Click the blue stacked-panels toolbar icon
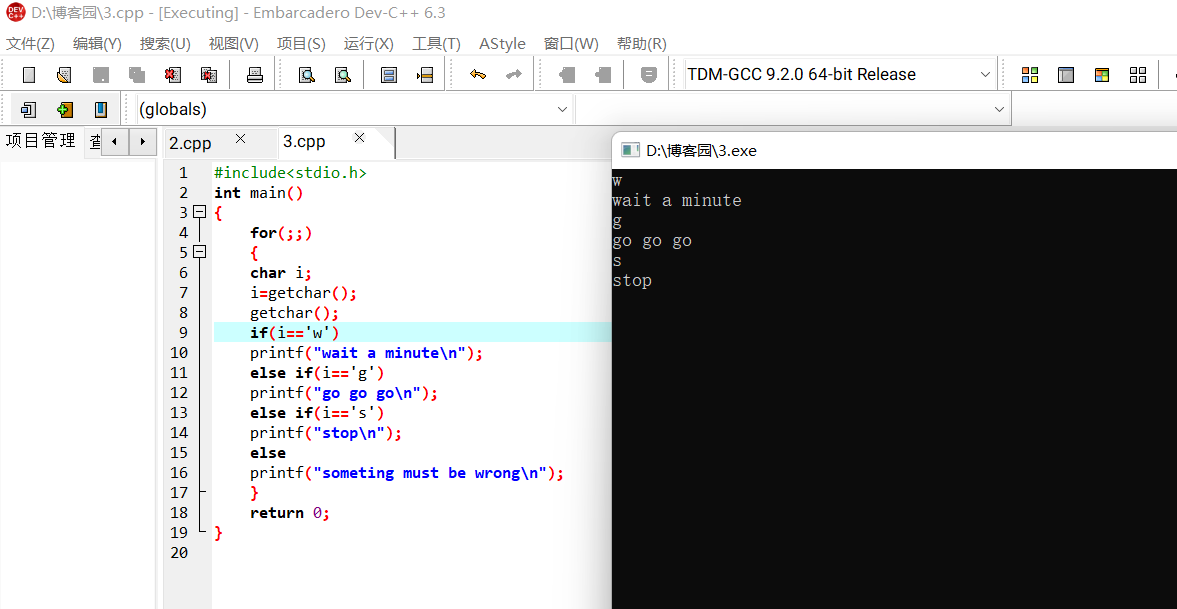Viewport: 1177px width, 609px height. 389,74
